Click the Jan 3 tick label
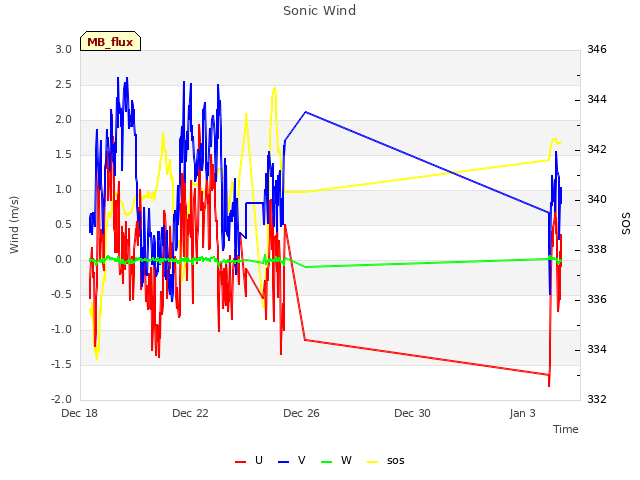The image size is (640, 480). pyautogui.click(x=522, y=413)
